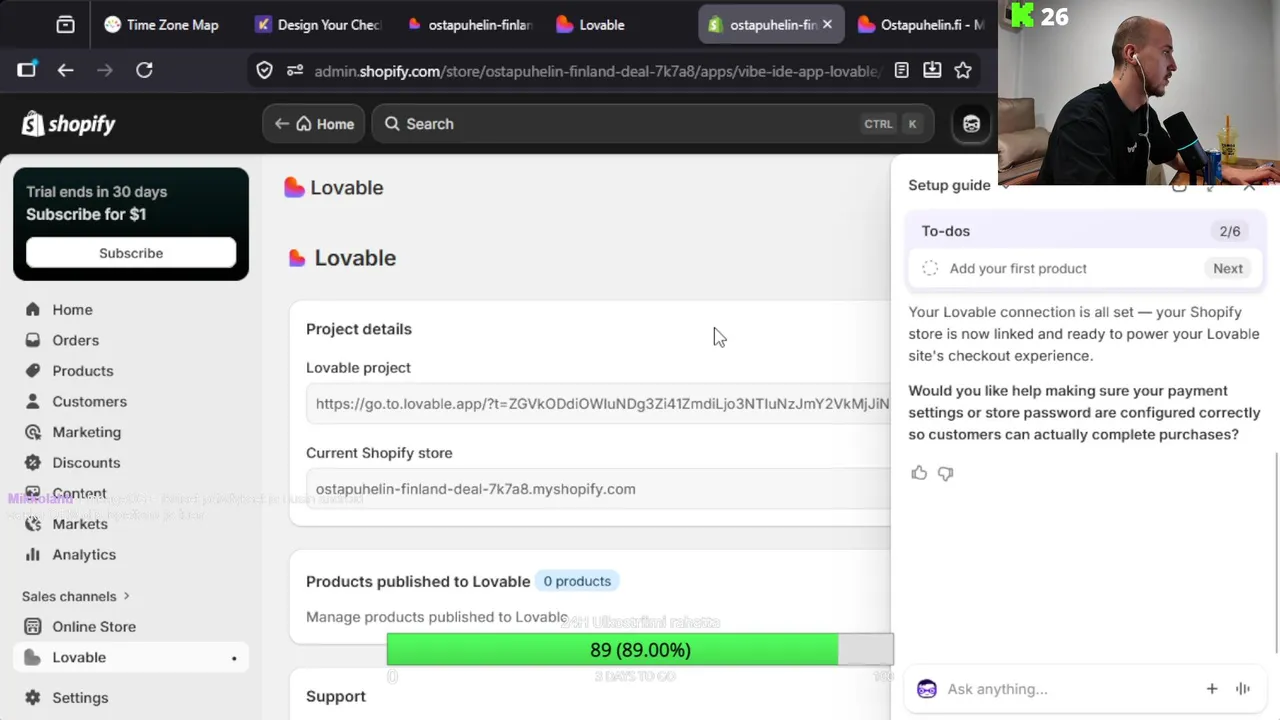Switch to the first ostapuhelin-finland tab
The image size is (1280, 720).
(x=470, y=25)
